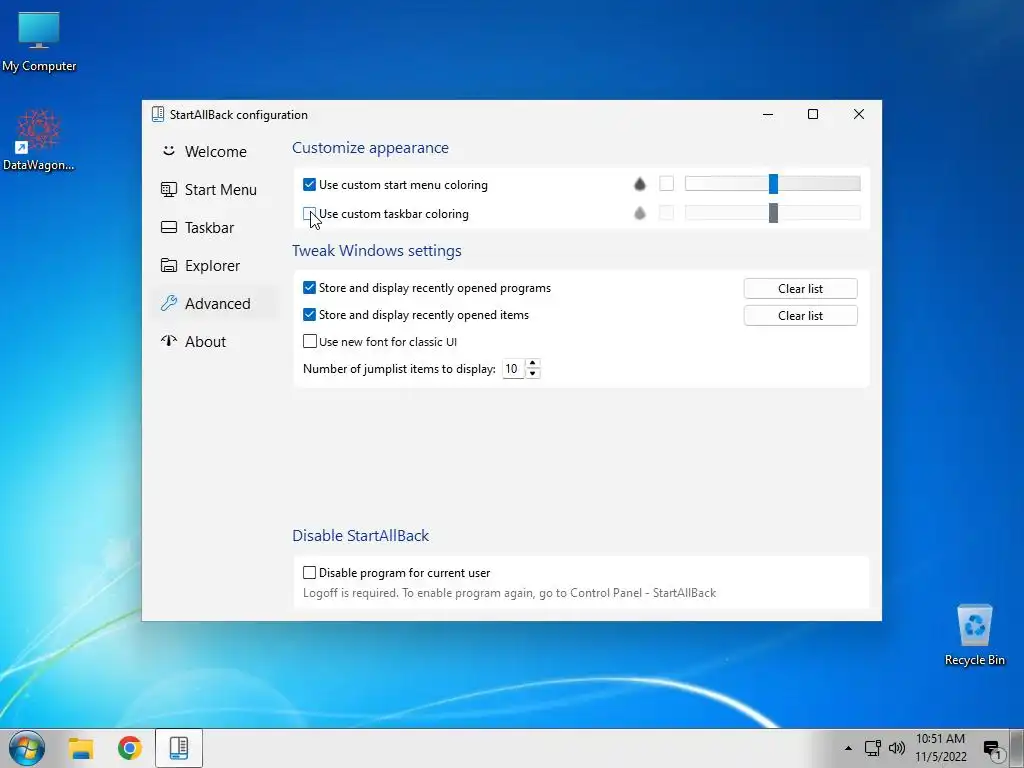
Task: Decrease the jumplist items count
Action: pyautogui.click(x=533, y=374)
